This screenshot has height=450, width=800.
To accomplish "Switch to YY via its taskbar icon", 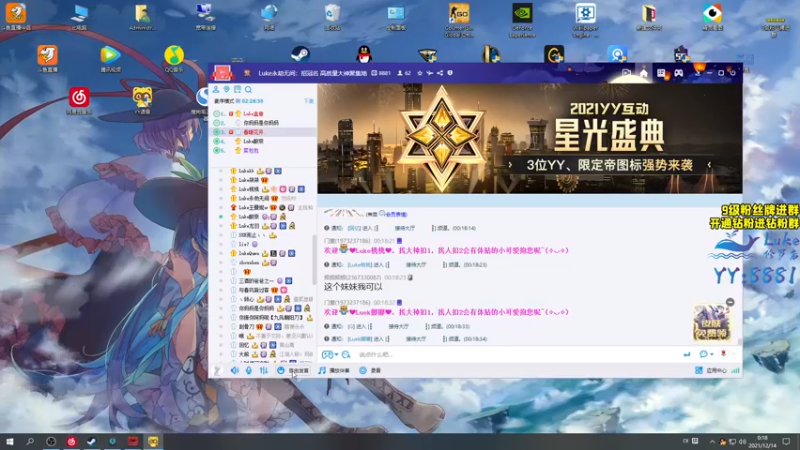I will [x=153, y=441].
